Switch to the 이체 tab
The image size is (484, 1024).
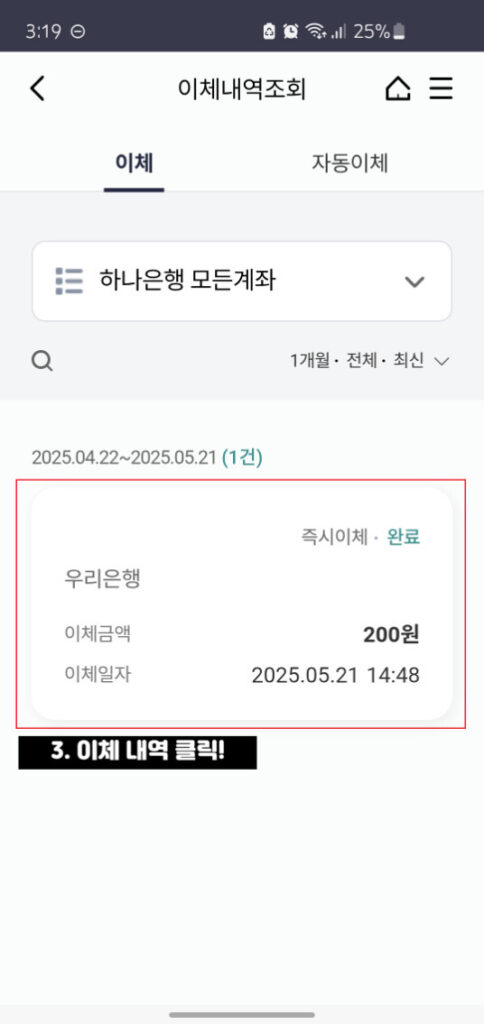[134, 163]
